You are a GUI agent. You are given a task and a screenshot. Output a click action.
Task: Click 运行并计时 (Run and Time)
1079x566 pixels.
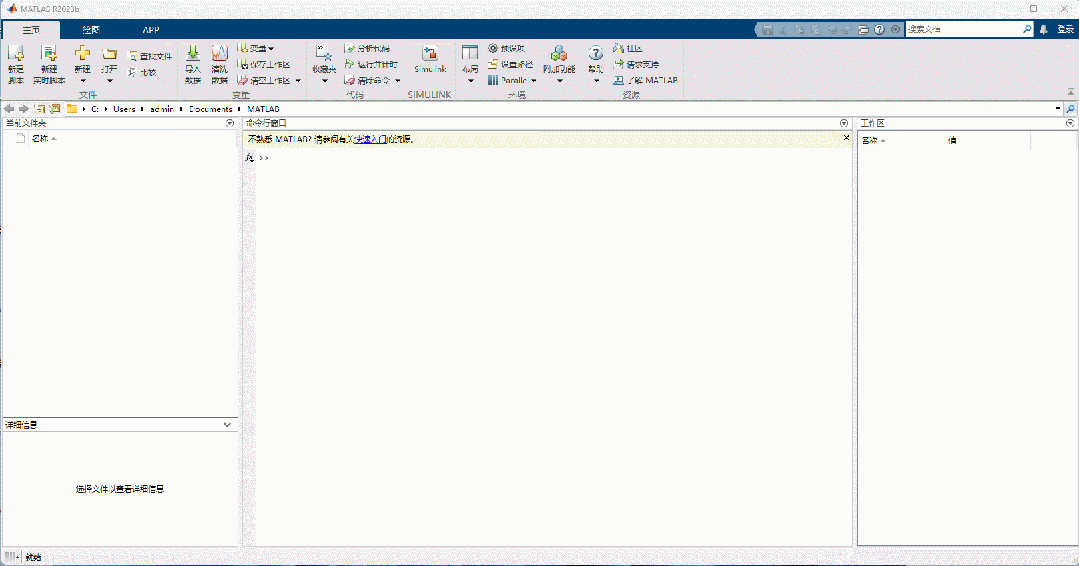pyautogui.click(x=371, y=65)
